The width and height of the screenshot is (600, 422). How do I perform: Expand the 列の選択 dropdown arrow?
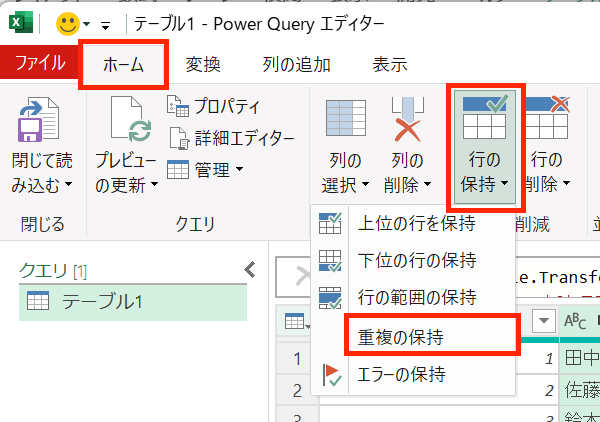[x=365, y=184]
